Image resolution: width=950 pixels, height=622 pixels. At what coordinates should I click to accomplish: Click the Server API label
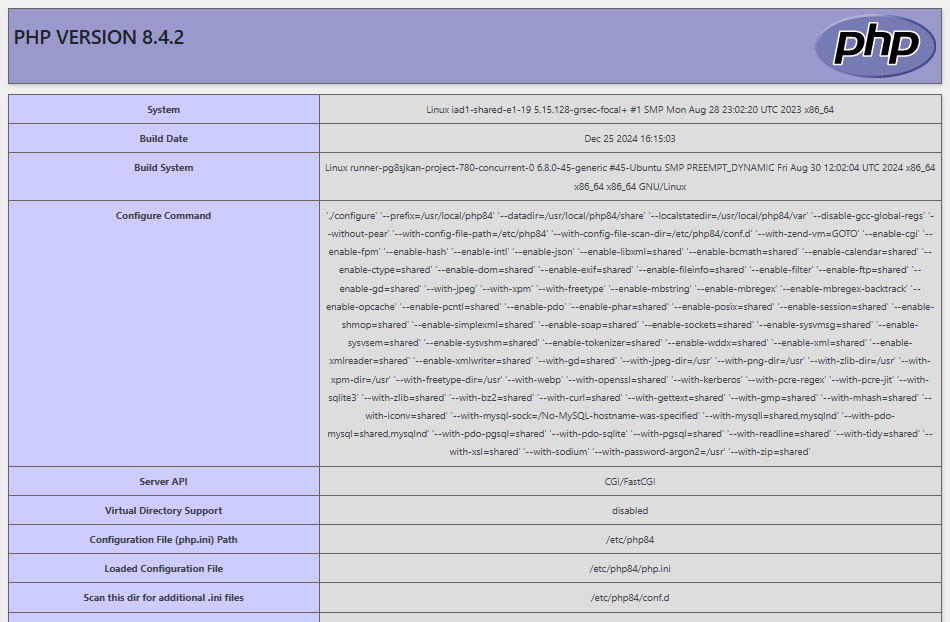pyautogui.click(x=164, y=481)
